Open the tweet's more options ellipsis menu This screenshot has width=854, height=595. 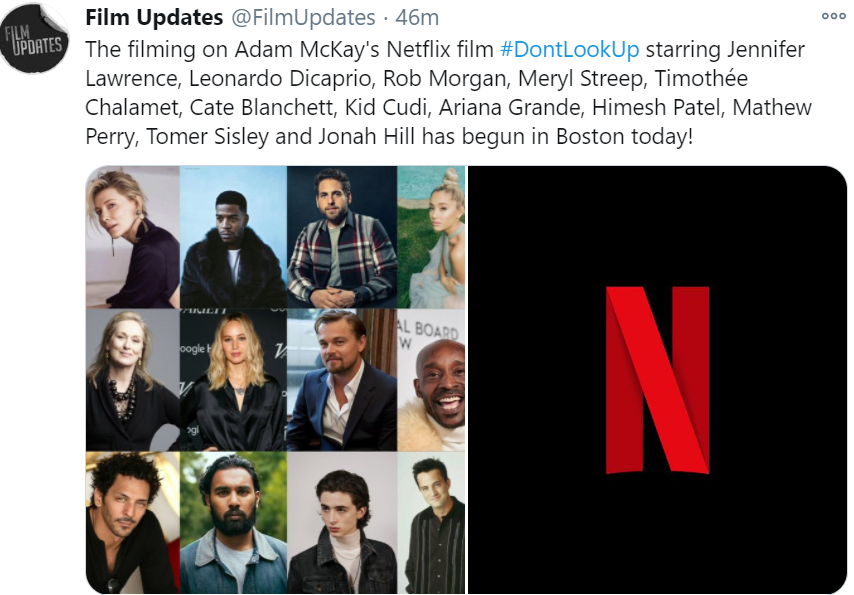tap(833, 16)
